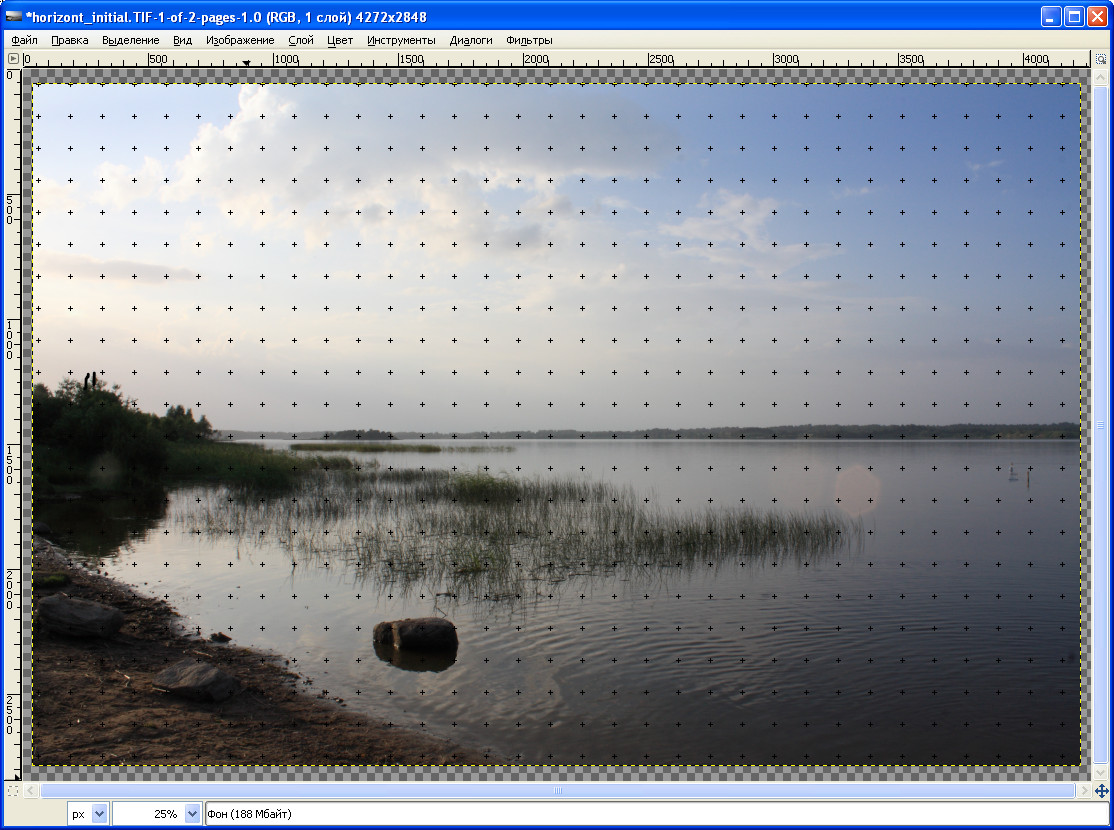The width and height of the screenshot is (1114, 830).
Task: Click the horizontal scrollbar thumb
Action: tap(558, 790)
